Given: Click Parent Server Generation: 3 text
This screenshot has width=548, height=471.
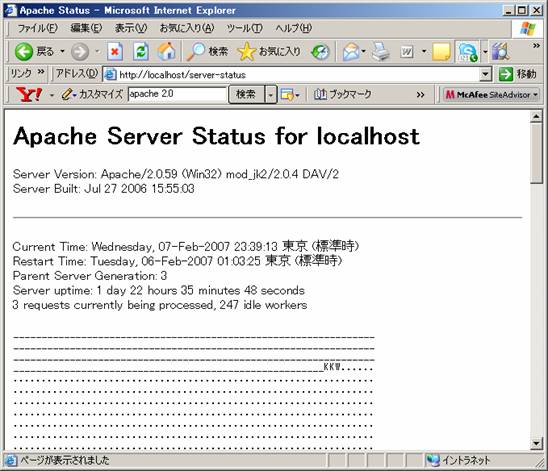Looking at the screenshot, I should tap(90, 276).
